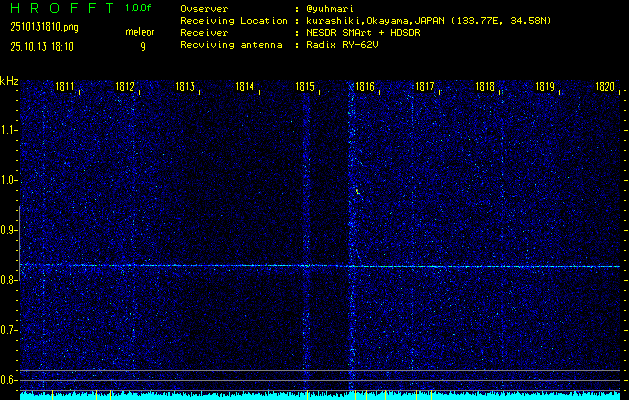Click the meteor count value 9

pos(143,47)
